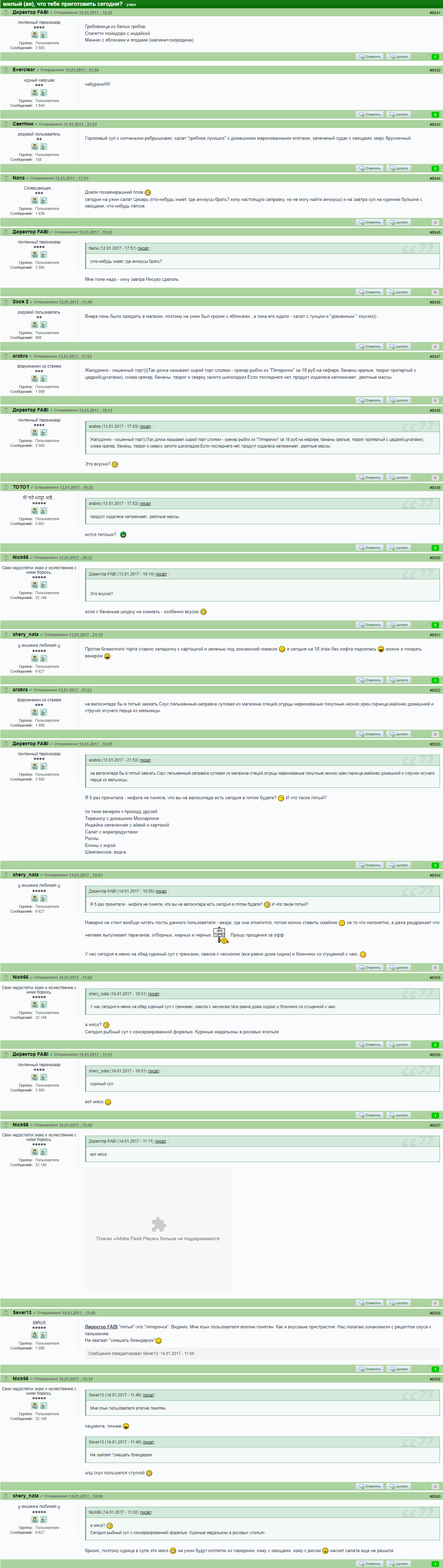Reply to Everclear's post #8542

tap(370, 114)
